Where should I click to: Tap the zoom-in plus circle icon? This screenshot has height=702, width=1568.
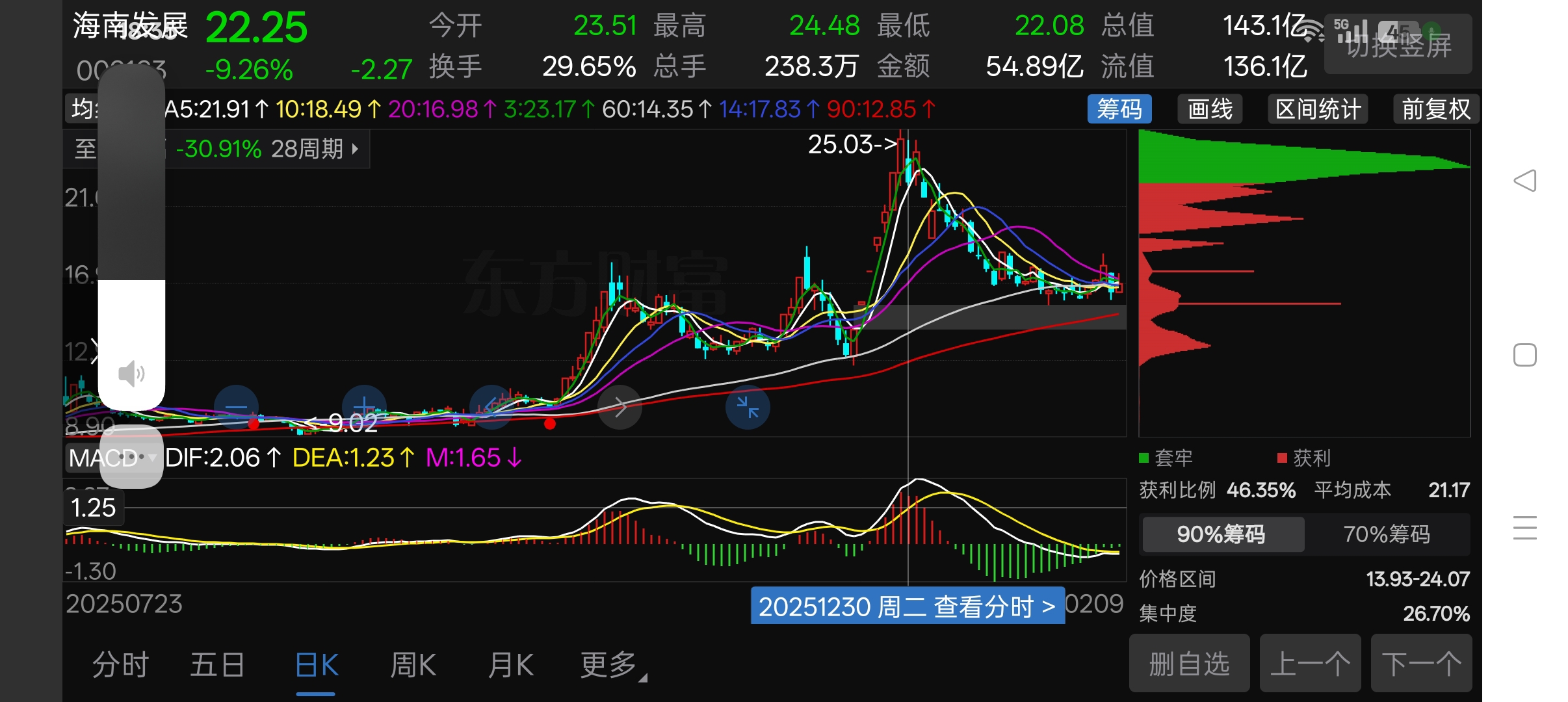point(364,408)
